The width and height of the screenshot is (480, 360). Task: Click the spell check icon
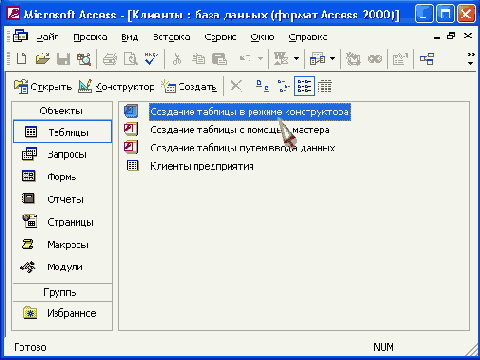coord(151,59)
